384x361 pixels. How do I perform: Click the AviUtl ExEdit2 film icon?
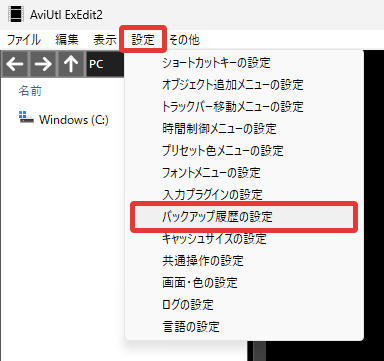(16, 14)
